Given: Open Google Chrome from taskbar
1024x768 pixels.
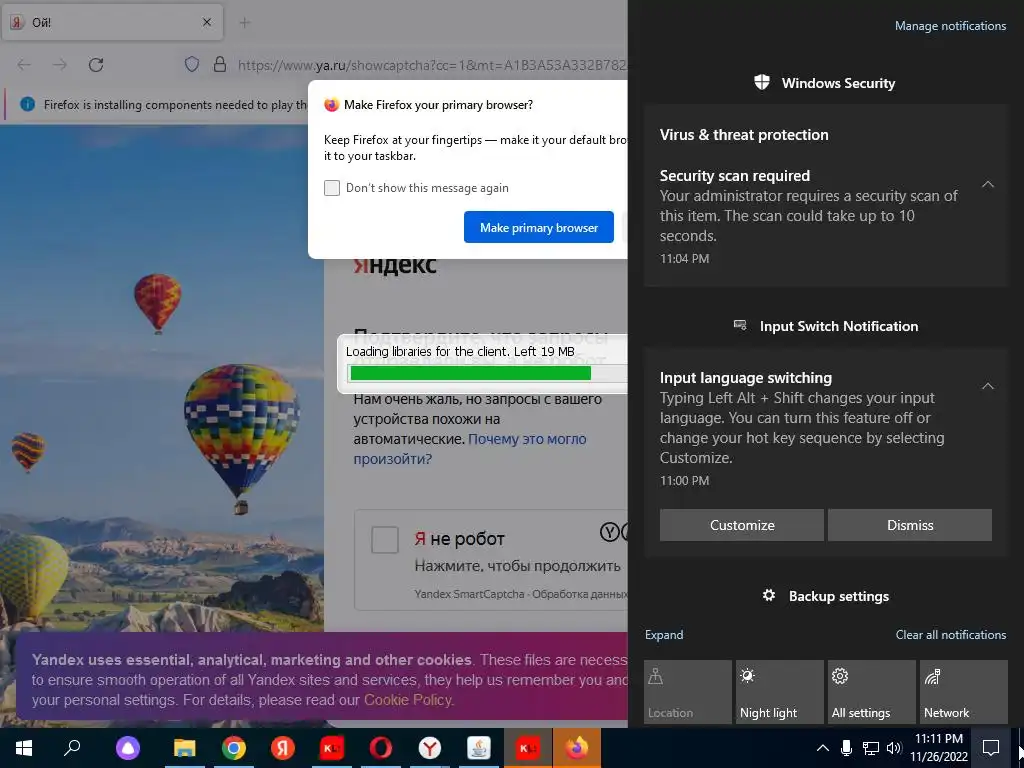Looking at the screenshot, I should click(234, 748).
